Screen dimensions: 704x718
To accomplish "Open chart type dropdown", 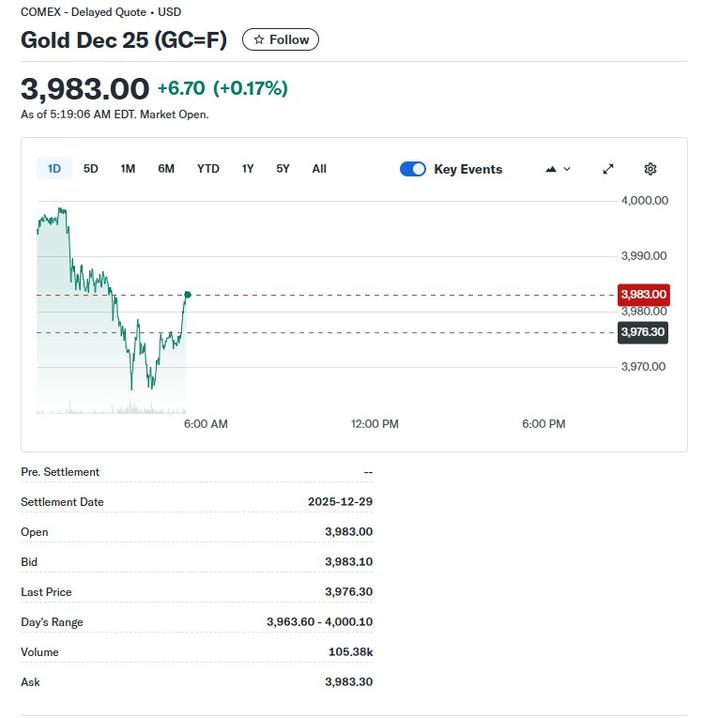I will 558,169.
